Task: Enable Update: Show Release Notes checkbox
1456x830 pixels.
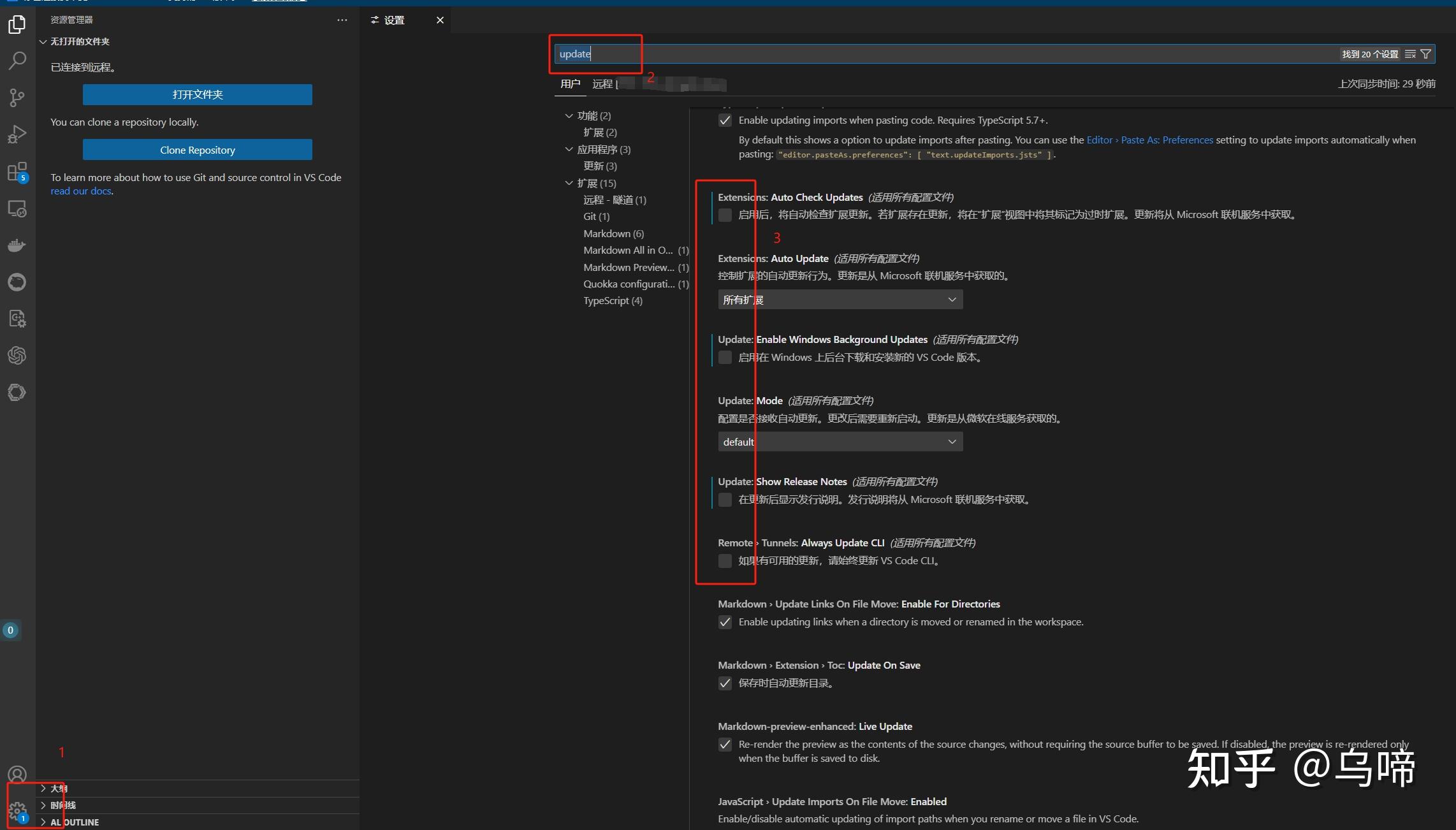Action: pos(725,500)
